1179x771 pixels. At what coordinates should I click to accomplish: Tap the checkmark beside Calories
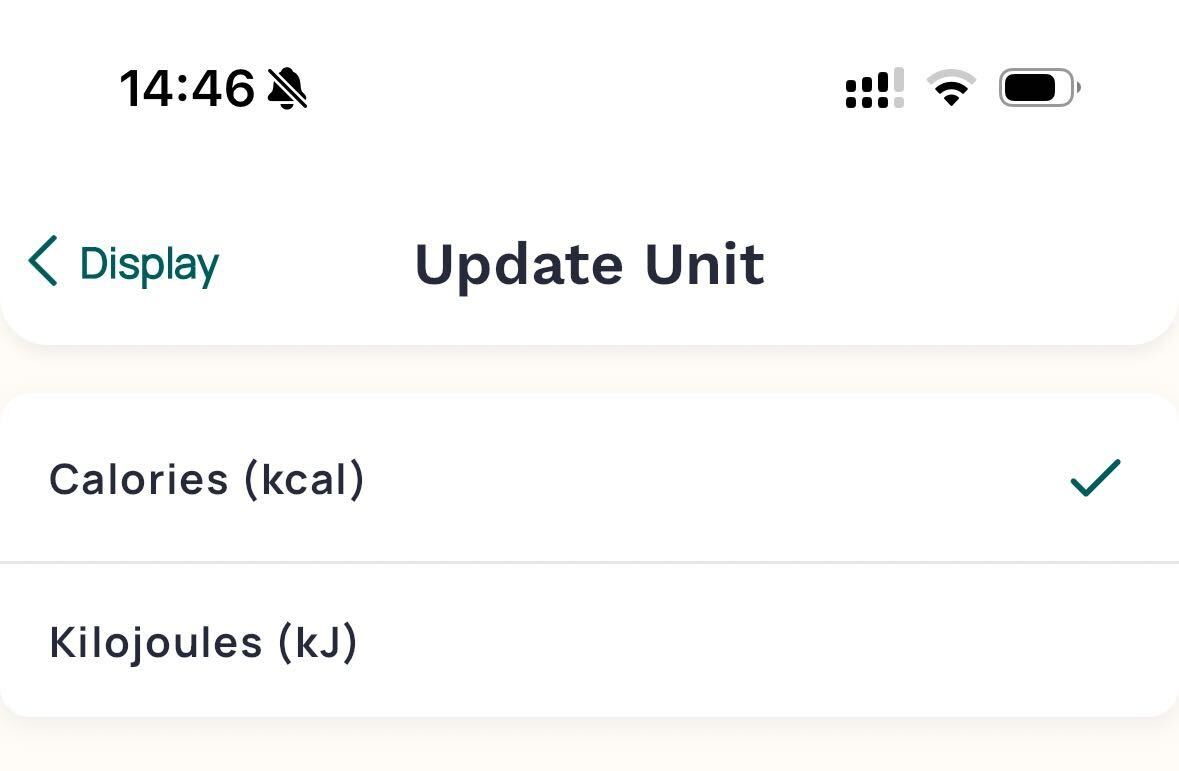pos(1095,478)
